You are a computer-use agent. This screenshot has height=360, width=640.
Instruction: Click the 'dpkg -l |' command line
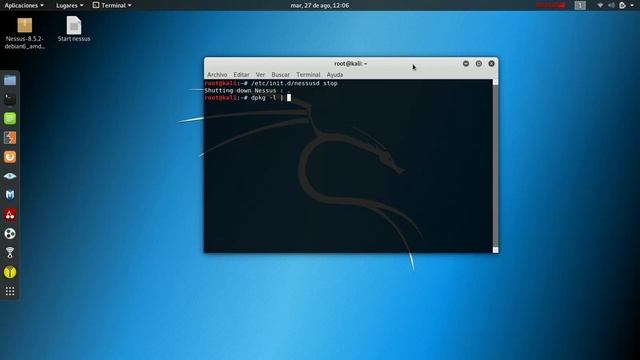(x=248, y=98)
